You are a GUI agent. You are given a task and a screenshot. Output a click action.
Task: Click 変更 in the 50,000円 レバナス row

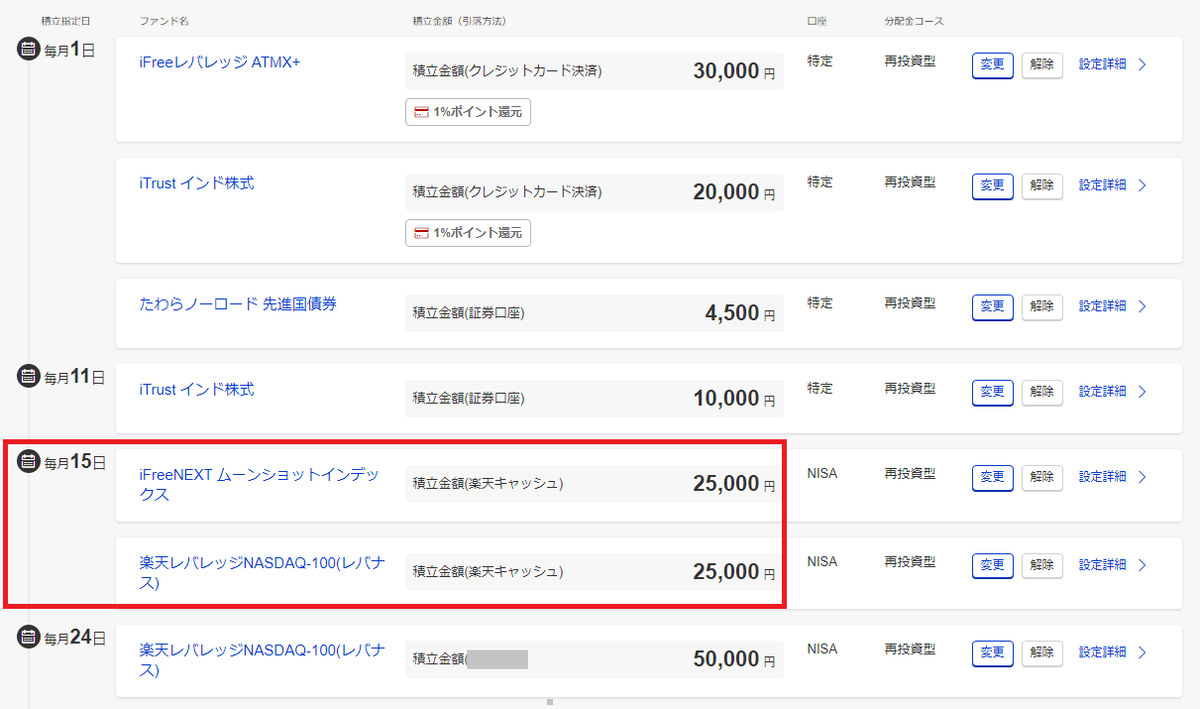pyautogui.click(x=992, y=654)
